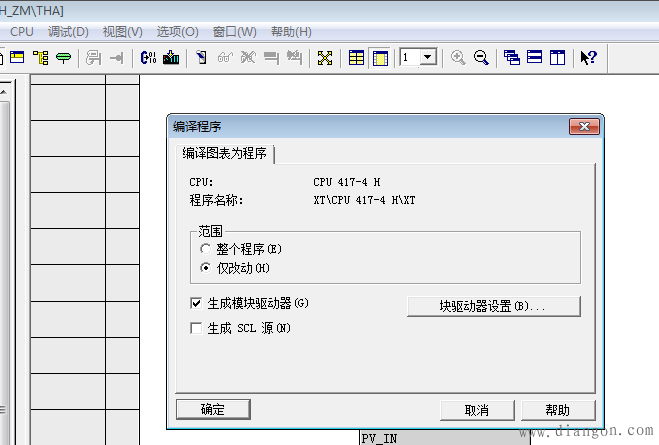Select the 仅改动(H) radio button
The image size is (659, 445).
point(205,268)
